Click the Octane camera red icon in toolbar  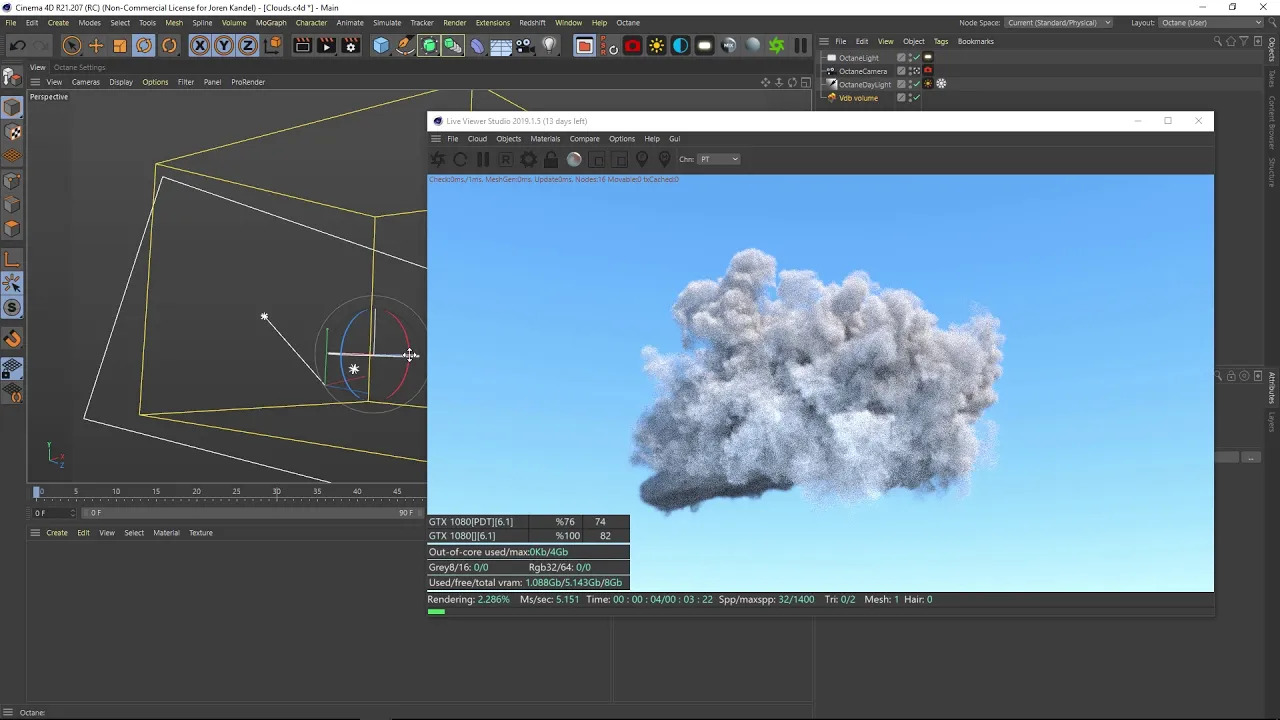click(632, 45)
